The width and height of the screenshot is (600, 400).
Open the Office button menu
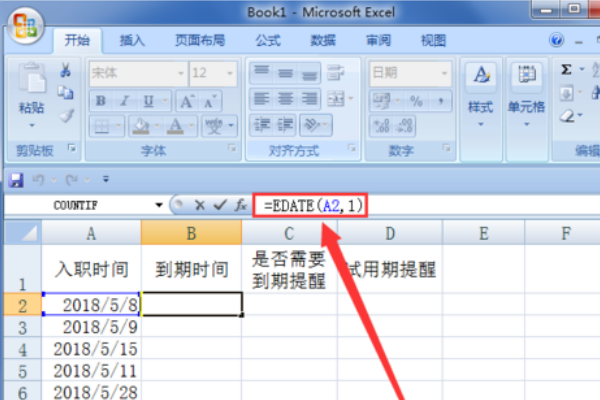tap(26, 26)
